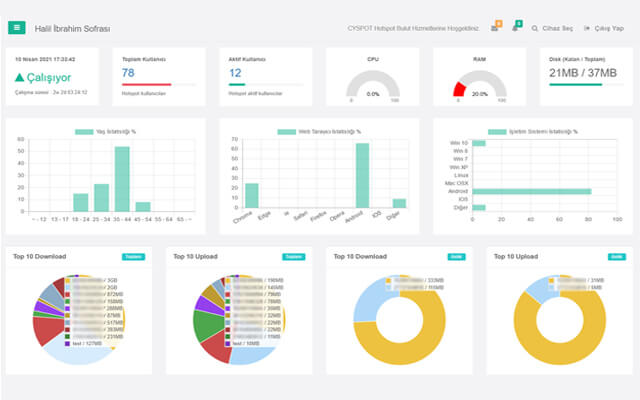
Task: Click the Toplam badge on Top 10 Upload
Action: click(293, 256)
